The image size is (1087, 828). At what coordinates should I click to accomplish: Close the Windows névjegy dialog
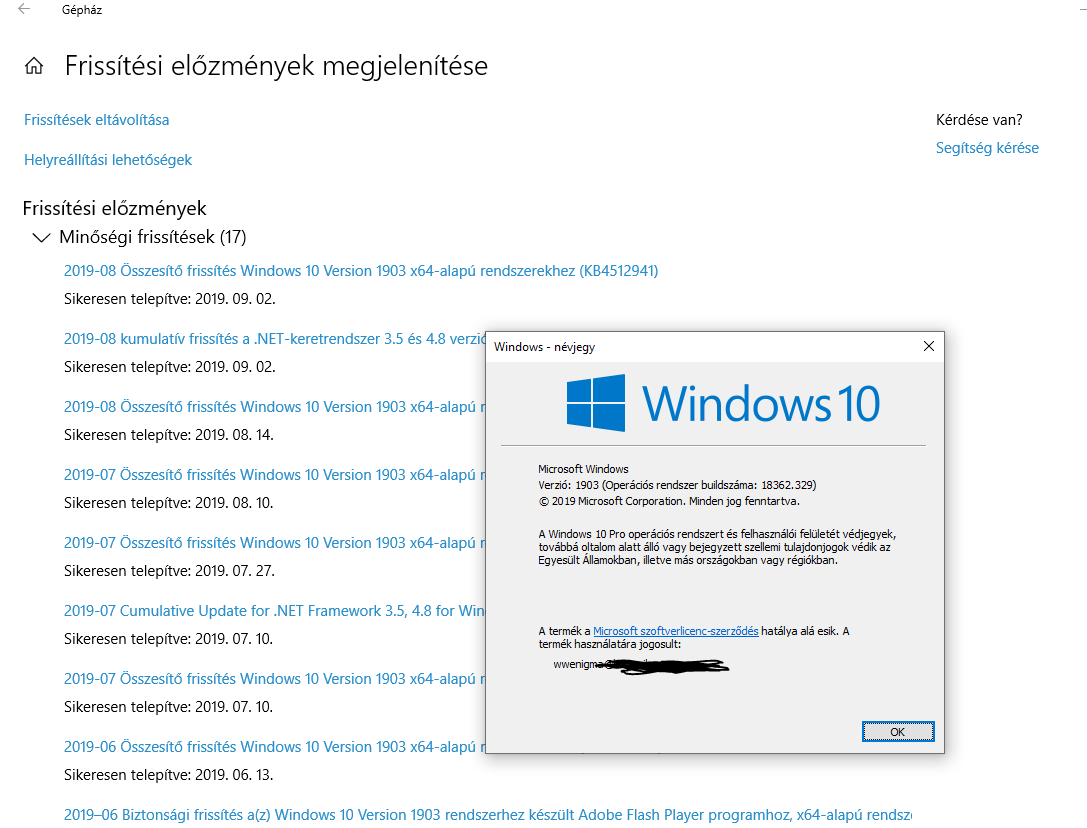tap(929, 346)
